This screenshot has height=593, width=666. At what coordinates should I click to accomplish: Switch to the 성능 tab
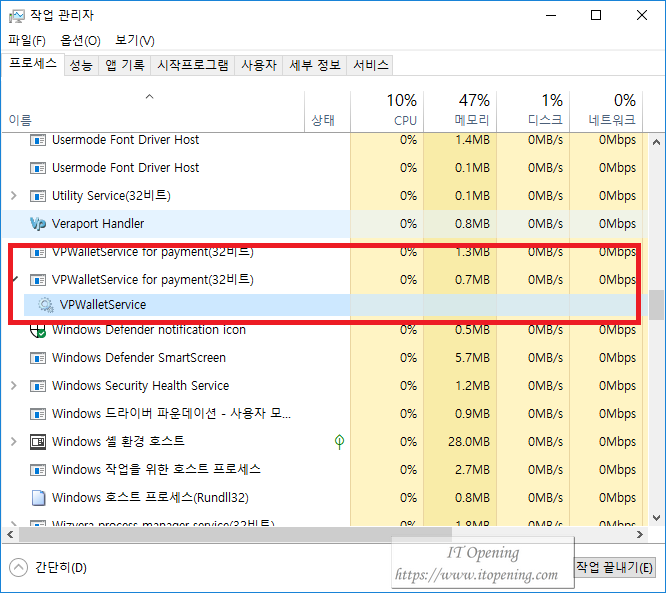pyautogui.click(x=81, y=65)
